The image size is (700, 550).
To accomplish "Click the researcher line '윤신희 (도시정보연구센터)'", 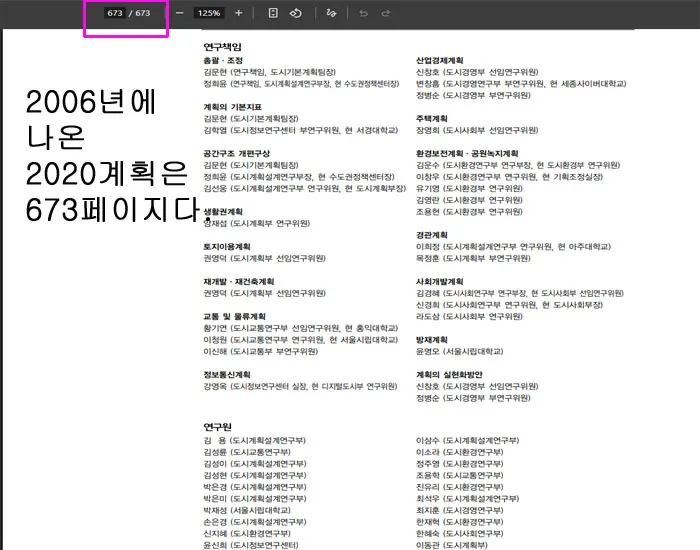I will pos(251,545).
